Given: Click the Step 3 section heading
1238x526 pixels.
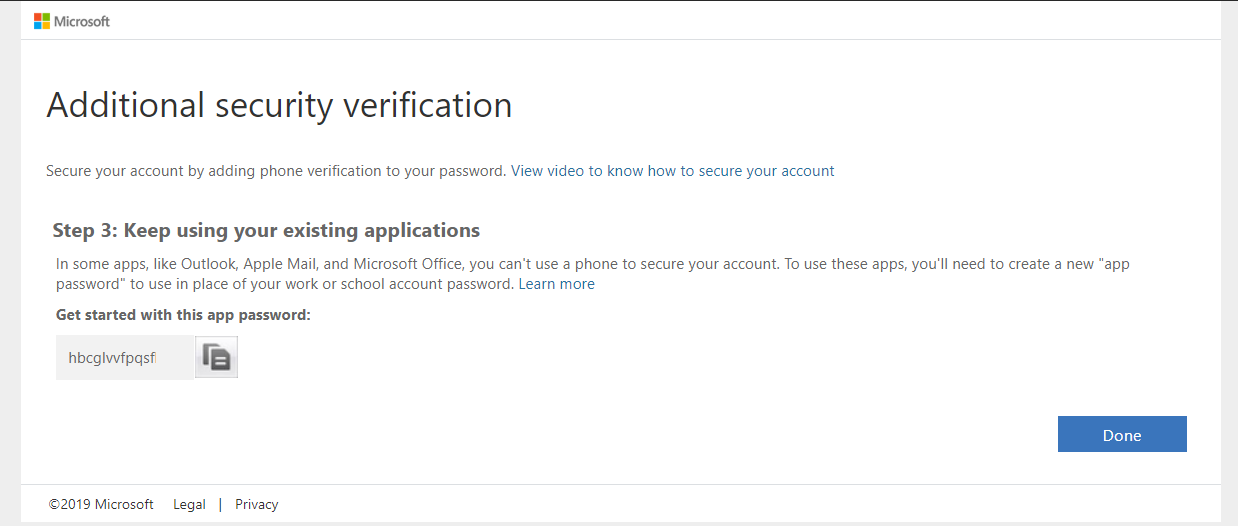Looking at the screenshot, I should (266, 231).
